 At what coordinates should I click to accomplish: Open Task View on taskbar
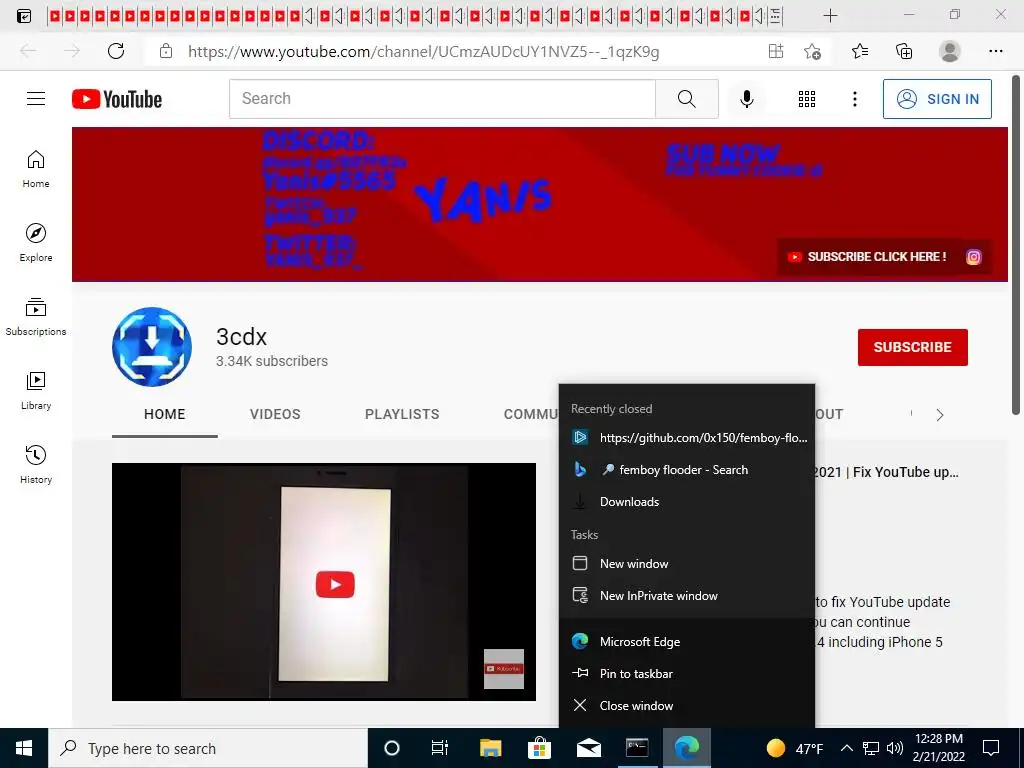pyautogui.click(x=440, y=748)
